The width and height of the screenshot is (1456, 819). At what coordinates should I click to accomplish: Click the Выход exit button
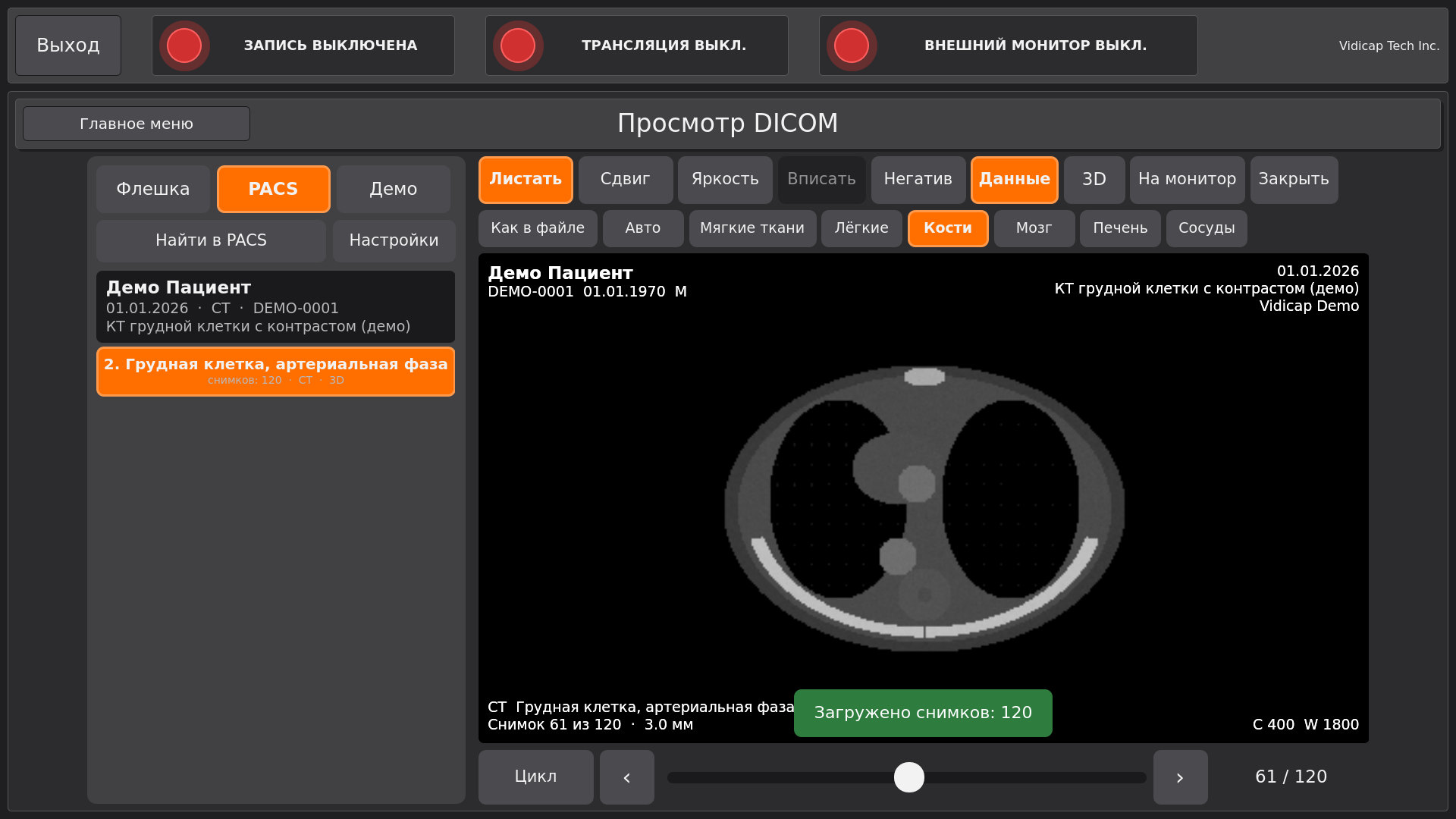point(68,45)
